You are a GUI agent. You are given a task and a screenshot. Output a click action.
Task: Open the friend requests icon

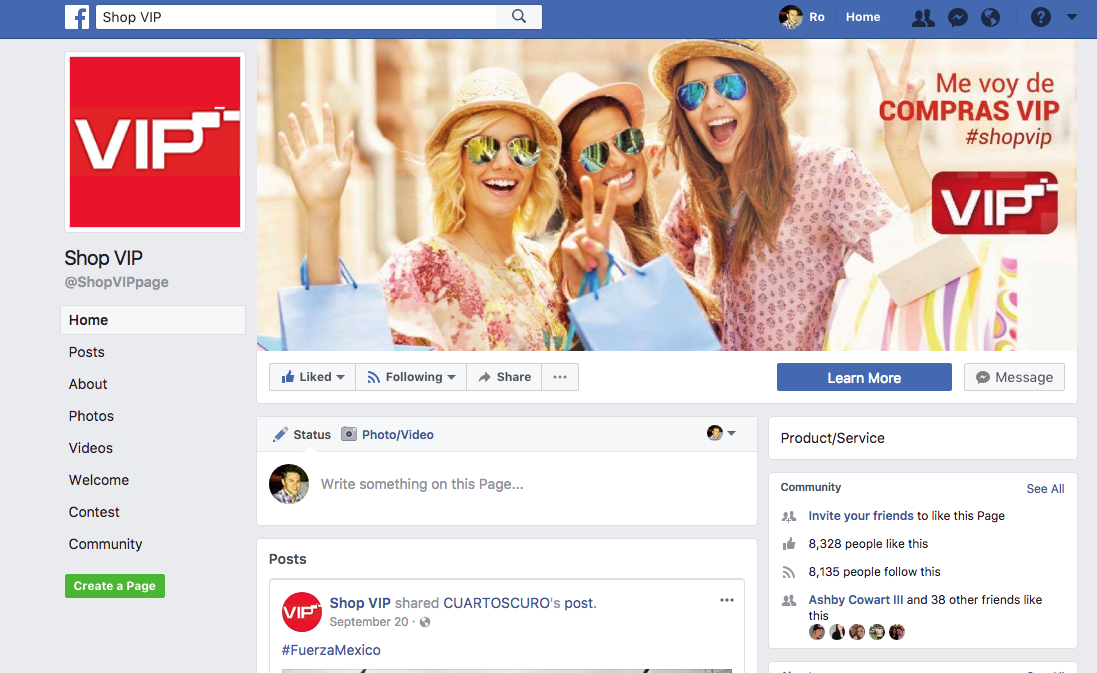tap(923, 17)
